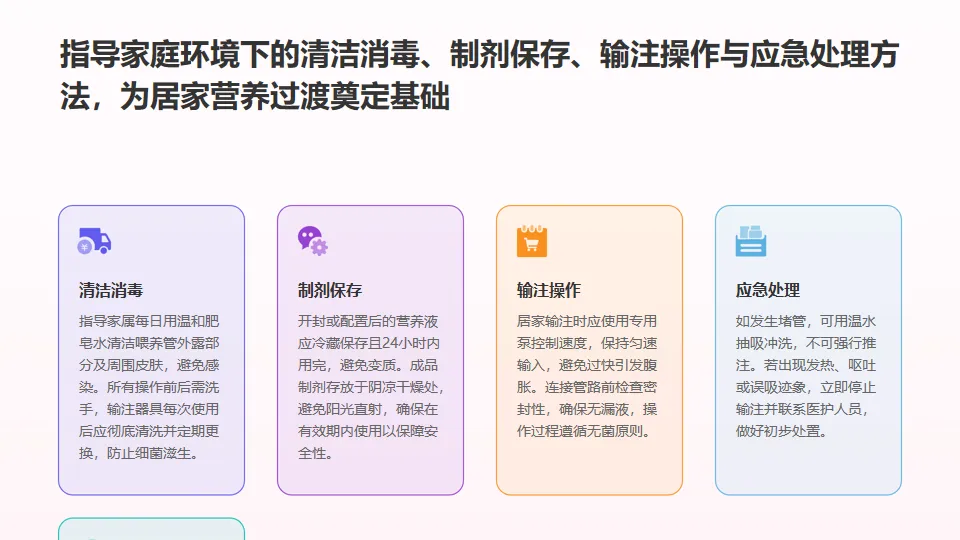Select the 输注操作 card heading
This screenshot has width=960, height=540.
coord(549,290)
